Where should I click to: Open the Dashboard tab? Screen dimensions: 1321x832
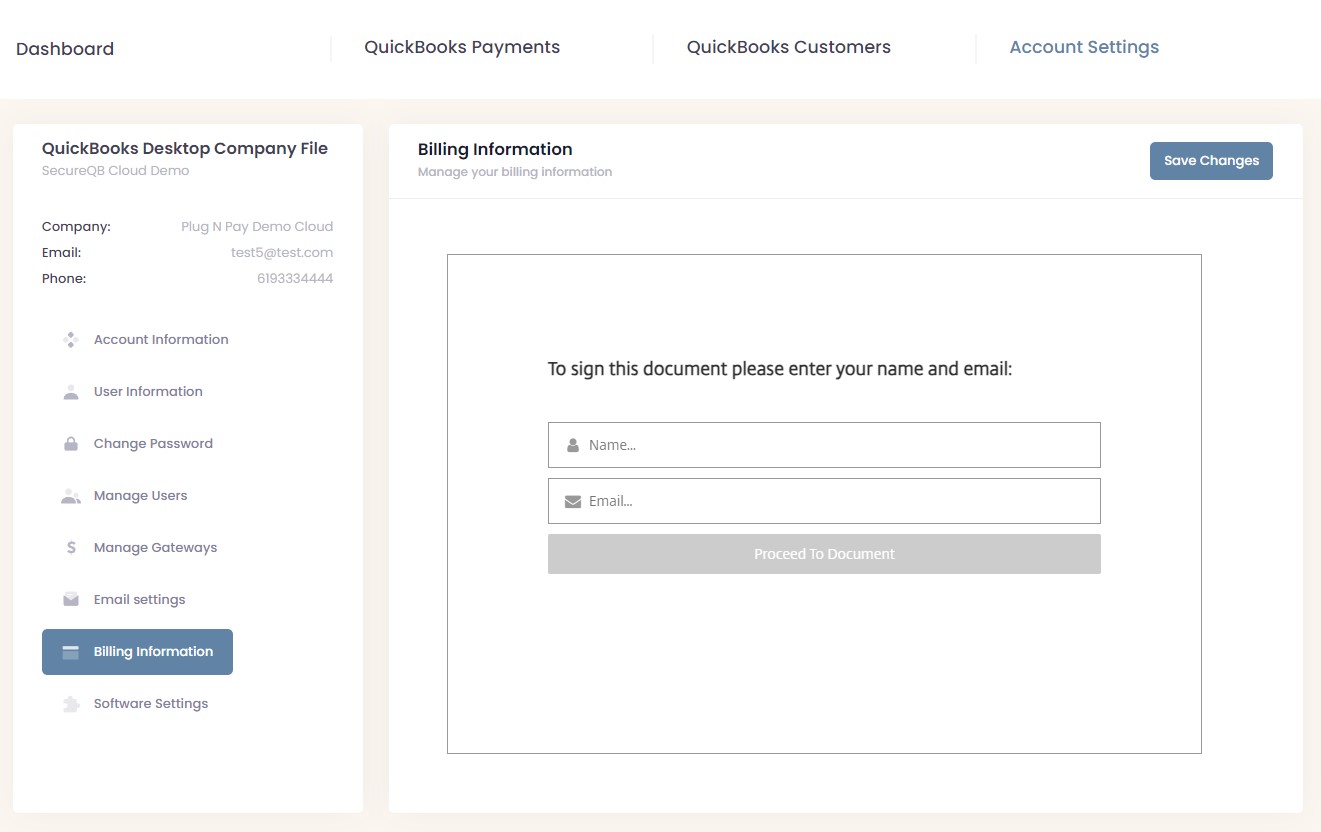click(65, 49)
